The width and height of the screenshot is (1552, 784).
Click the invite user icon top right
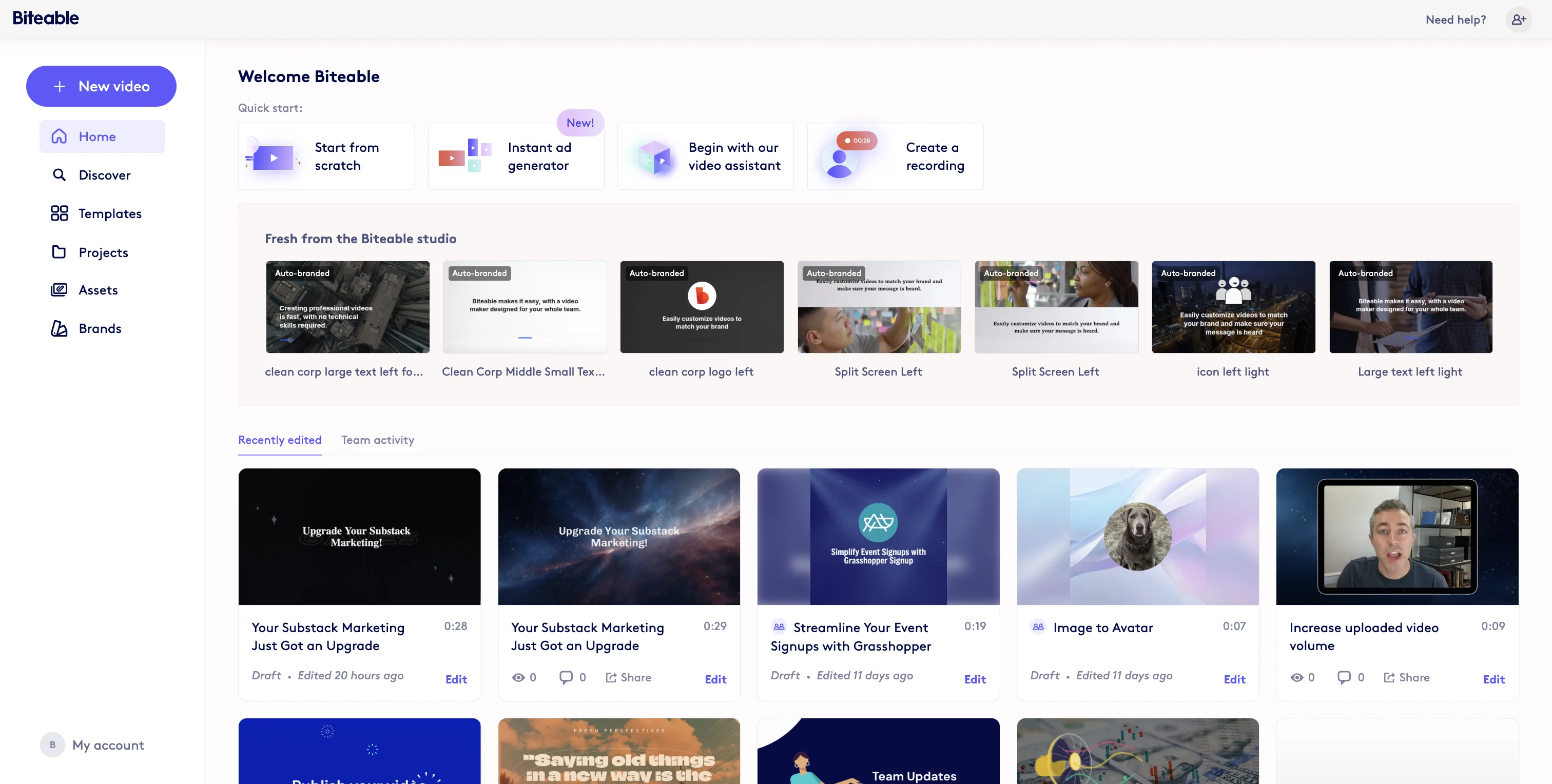(1518, 20)
